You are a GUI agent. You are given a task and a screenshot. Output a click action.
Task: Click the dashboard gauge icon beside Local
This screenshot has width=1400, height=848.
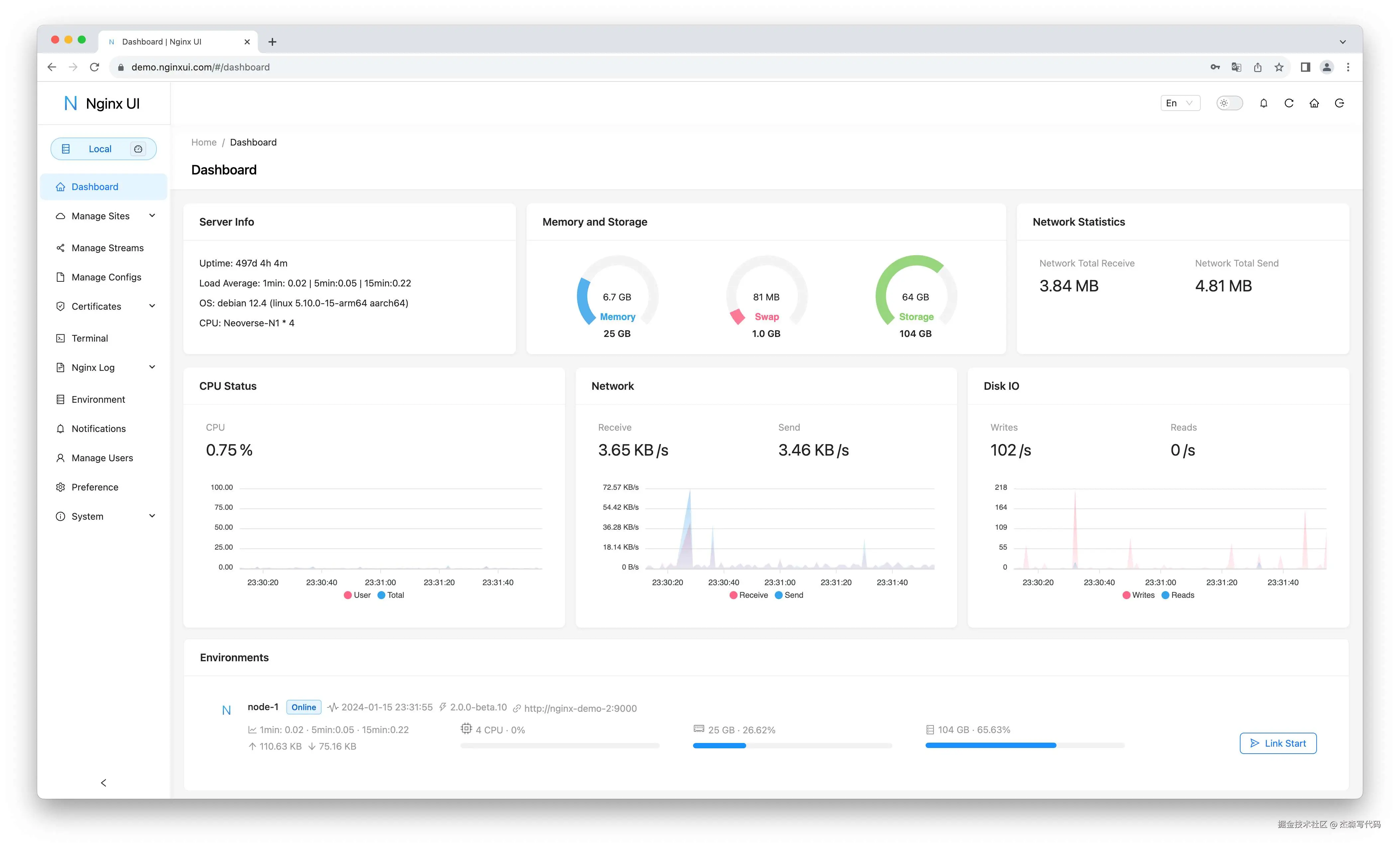[138, 149]
